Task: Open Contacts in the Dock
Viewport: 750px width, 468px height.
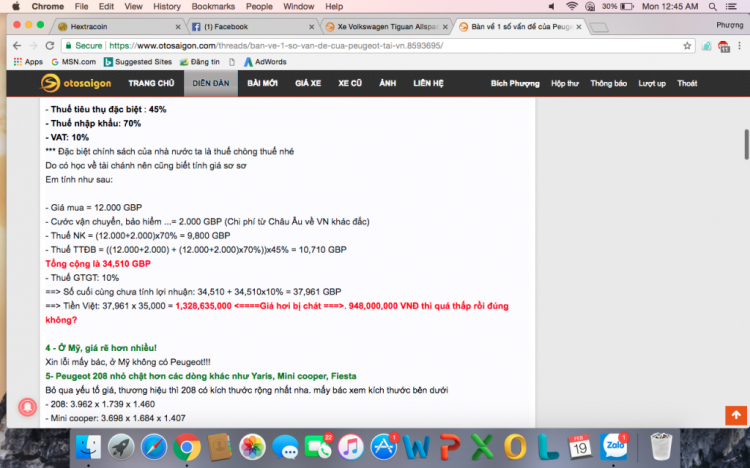Action: point(220,447)
